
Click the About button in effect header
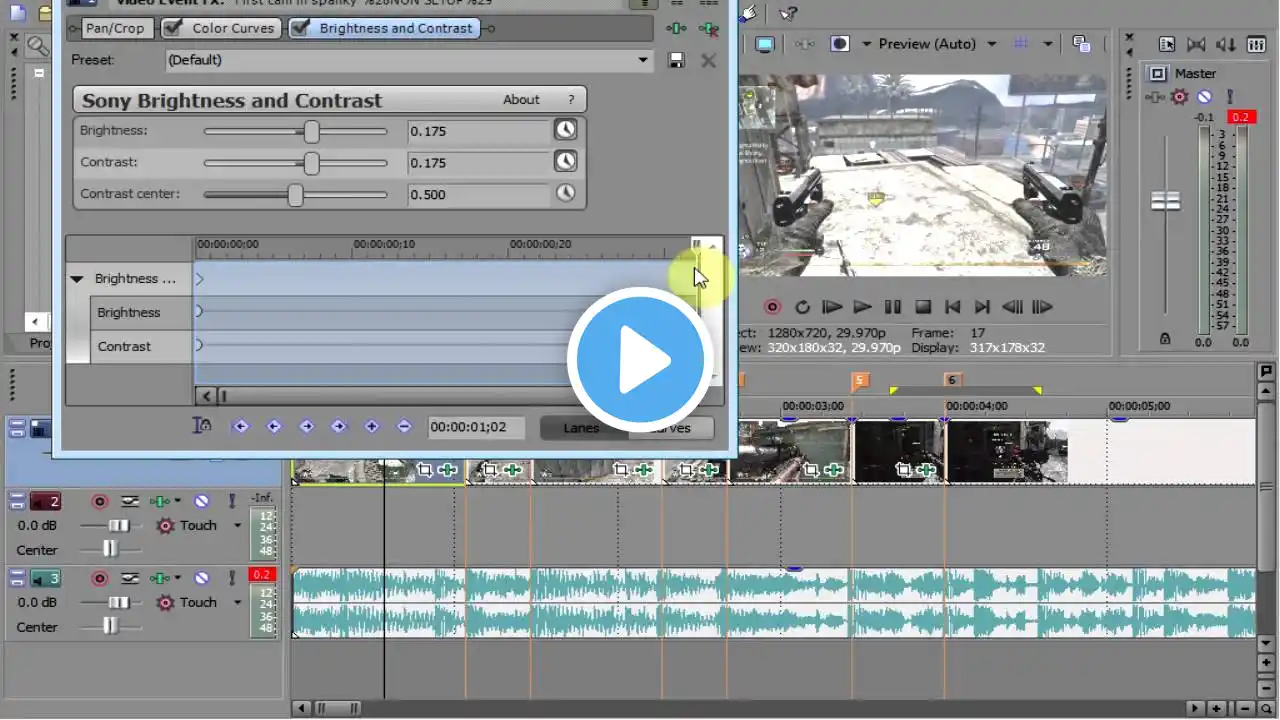point(521,100)
